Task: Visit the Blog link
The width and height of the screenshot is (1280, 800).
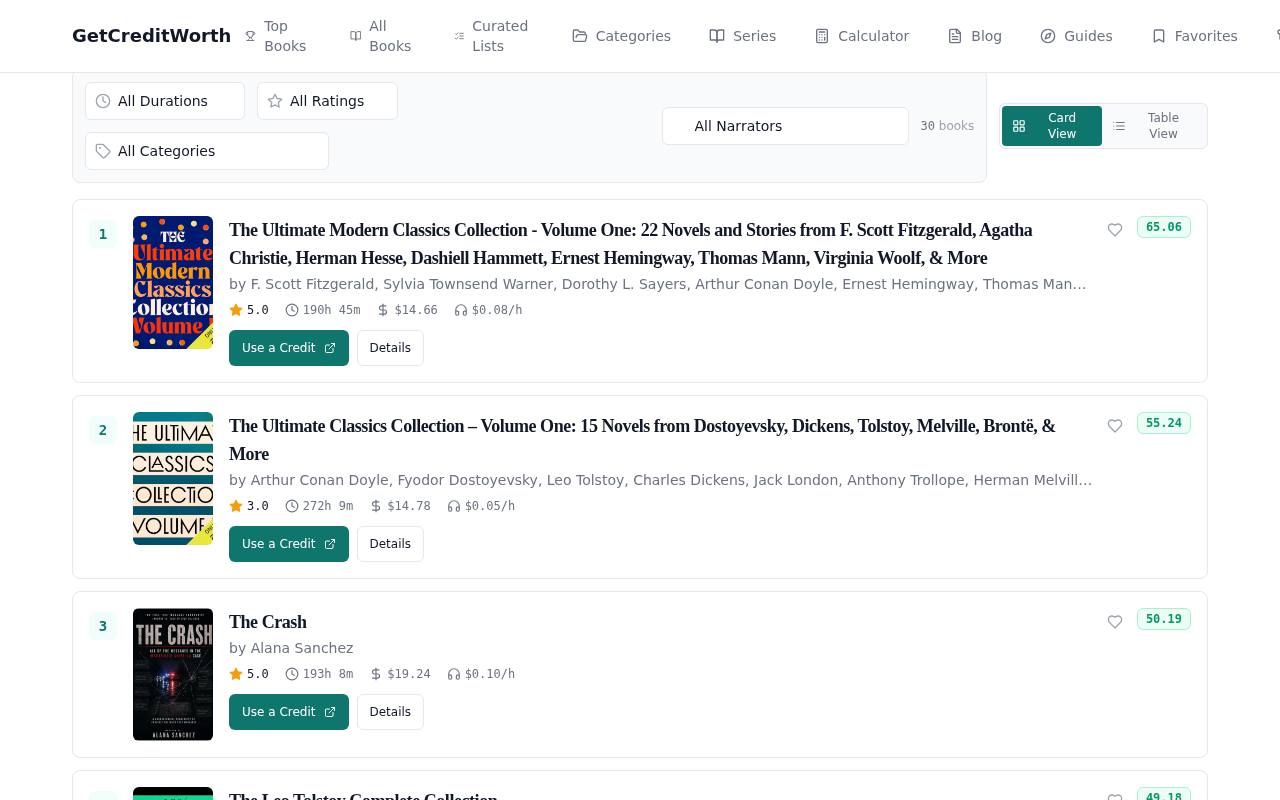Action: tap(974, 36)
